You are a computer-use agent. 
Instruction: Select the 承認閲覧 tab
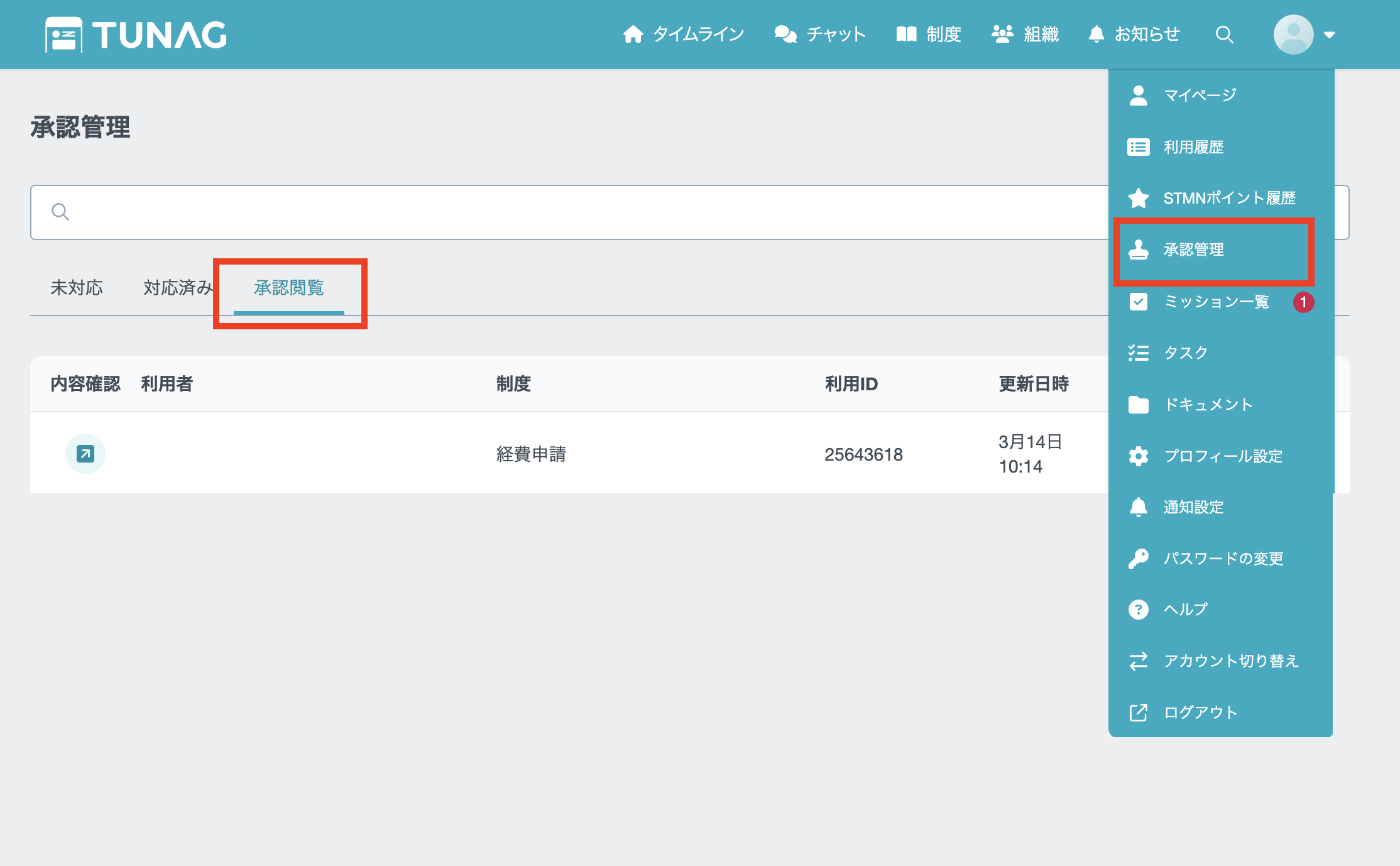point(288,288)
